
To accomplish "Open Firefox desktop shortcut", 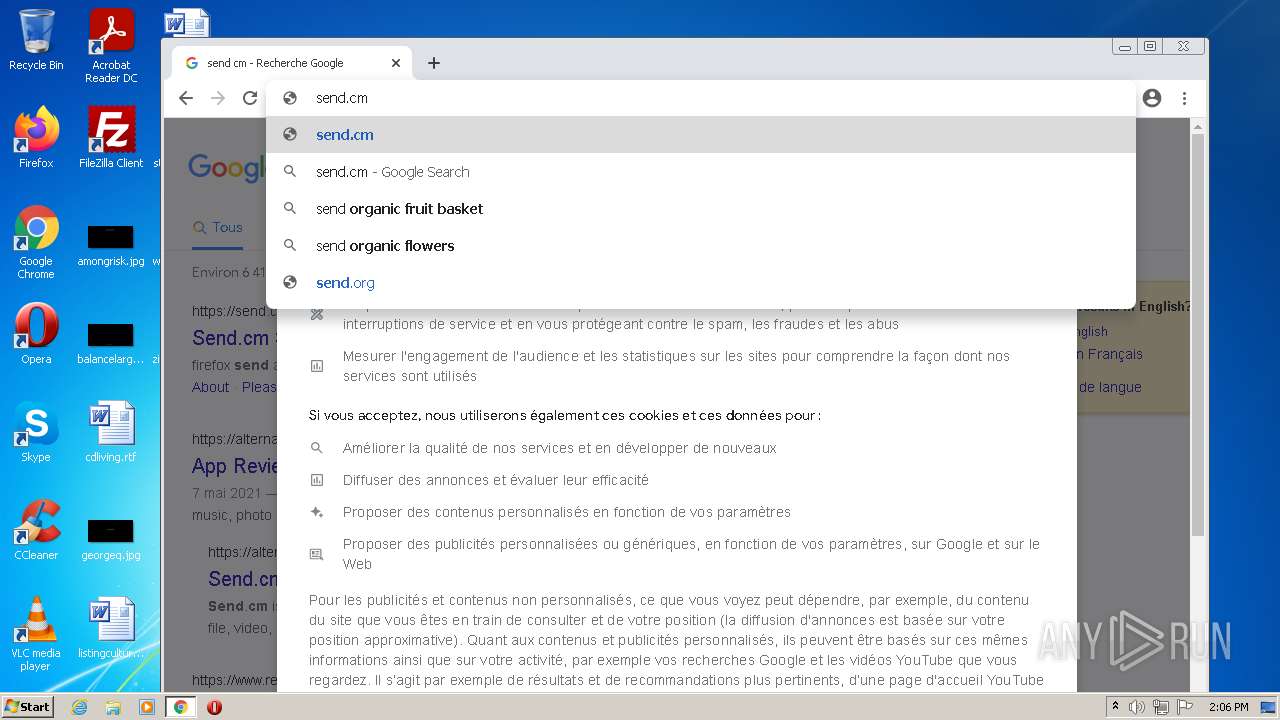I will click(x=36, y=138).
